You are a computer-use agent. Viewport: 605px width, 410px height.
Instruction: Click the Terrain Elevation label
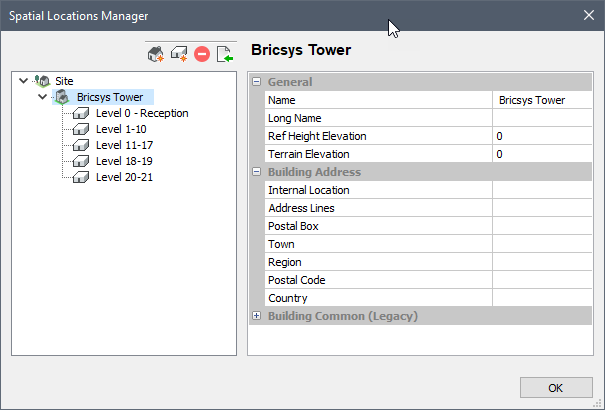point(309,154)
